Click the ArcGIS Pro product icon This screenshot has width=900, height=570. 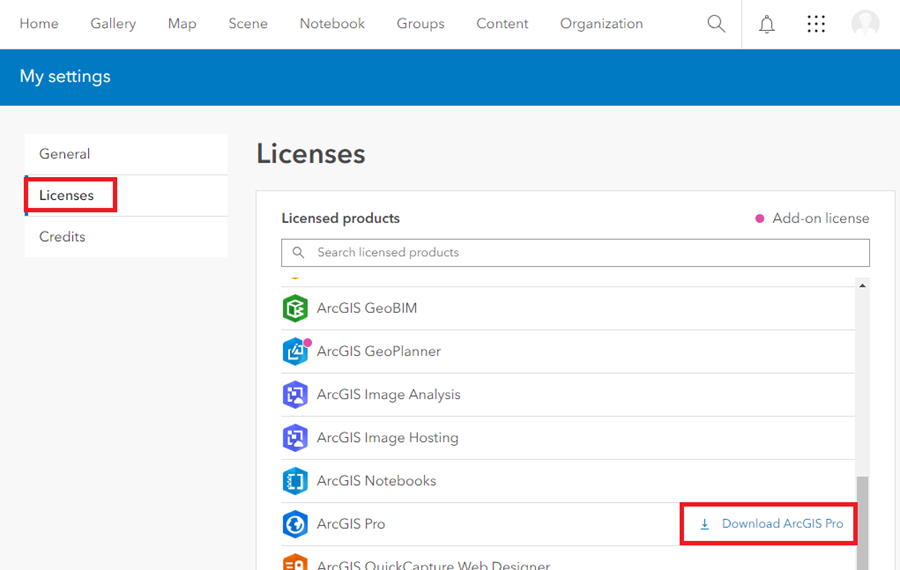coord(295,524)
